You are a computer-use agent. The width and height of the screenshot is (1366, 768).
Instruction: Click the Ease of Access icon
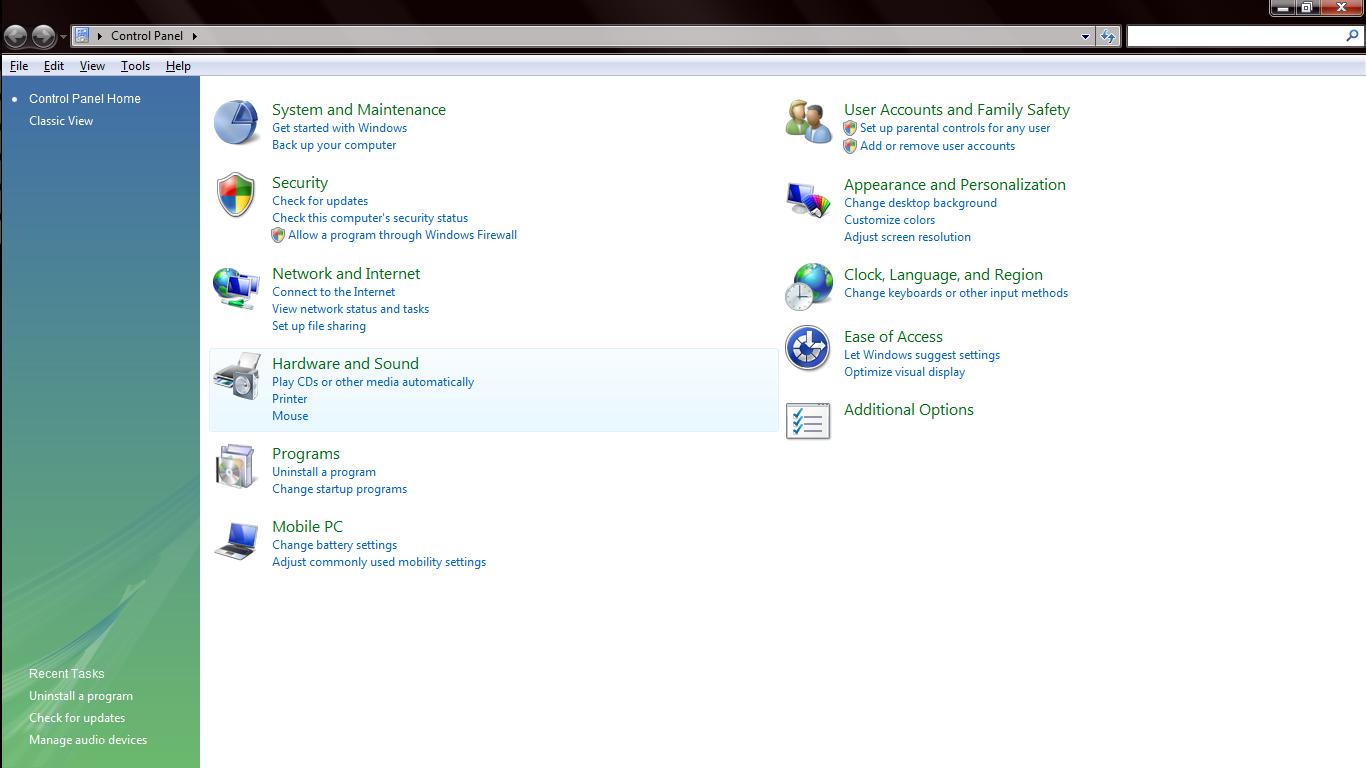(808, 349)
